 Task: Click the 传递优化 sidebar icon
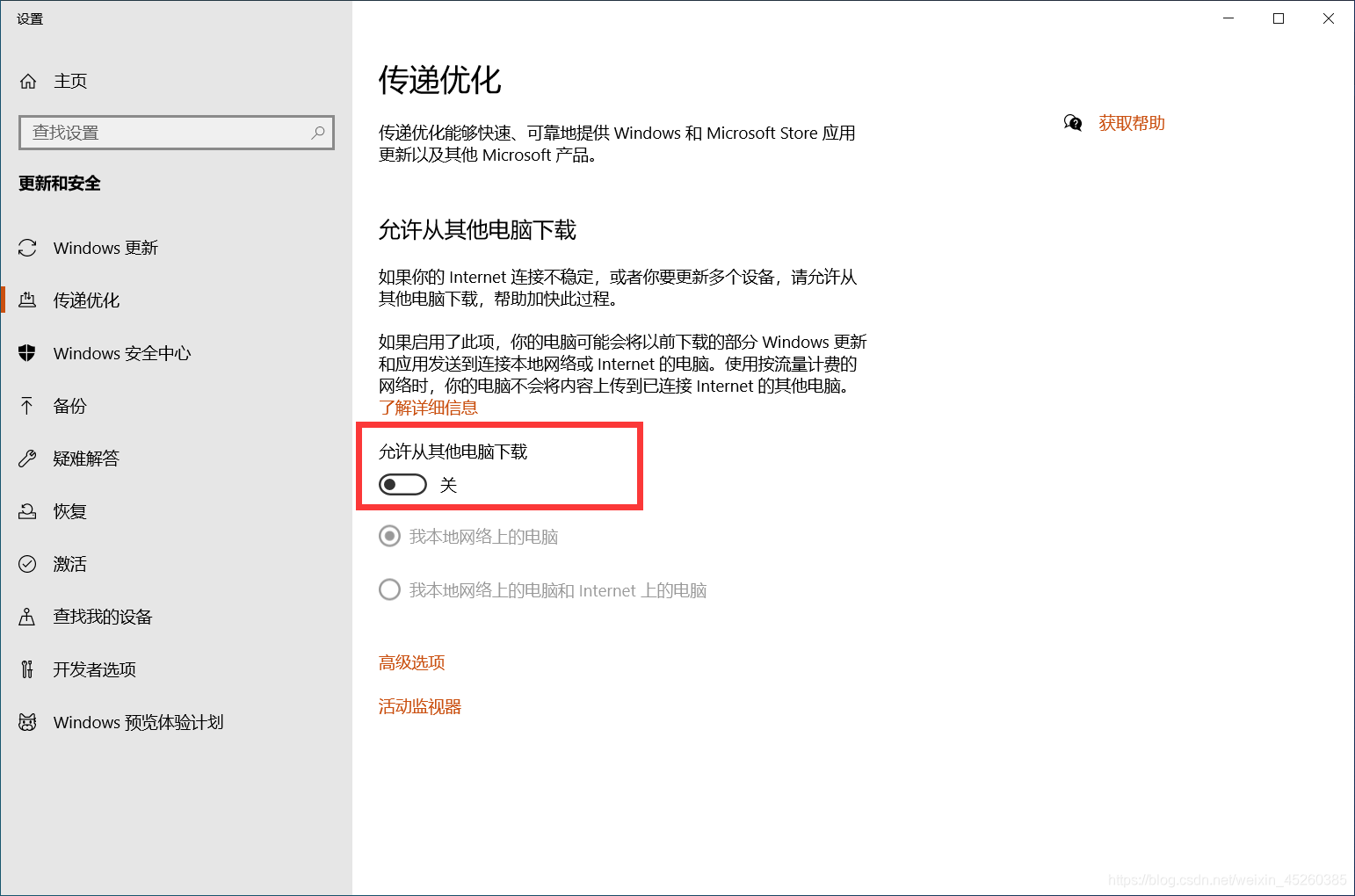(x=27, y=300)
